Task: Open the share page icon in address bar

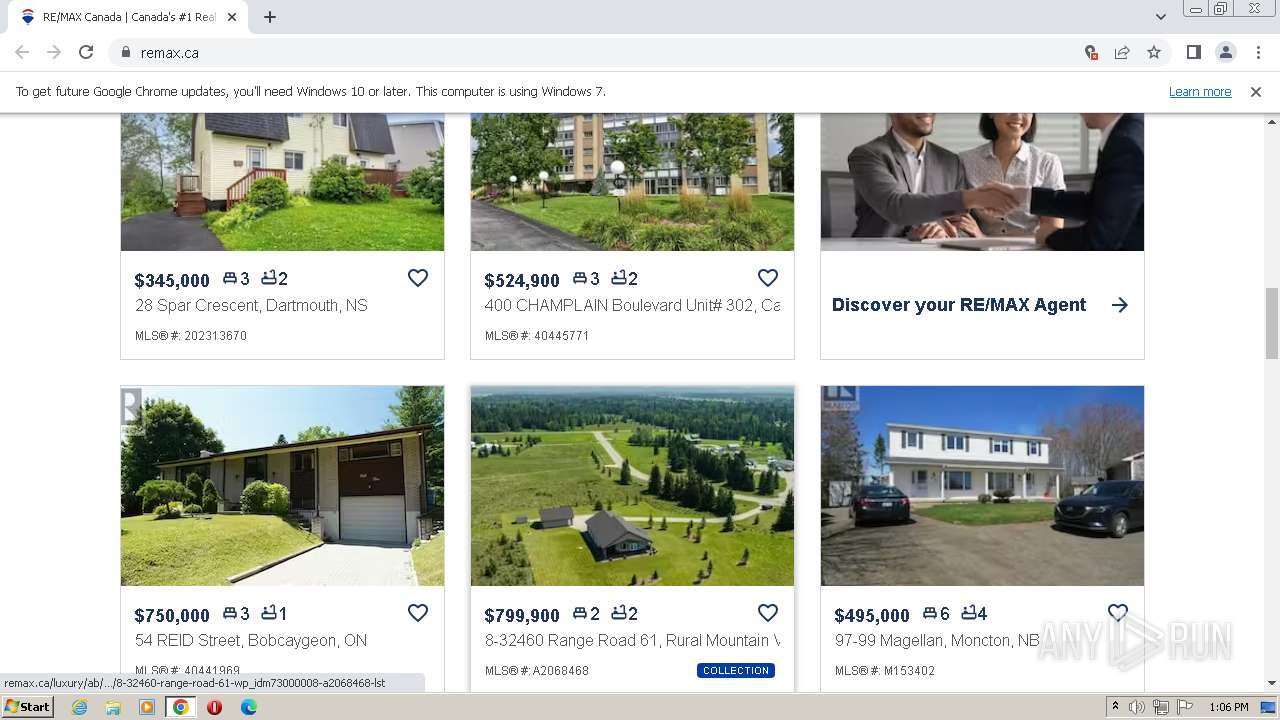Action: tap(1122, 52)
